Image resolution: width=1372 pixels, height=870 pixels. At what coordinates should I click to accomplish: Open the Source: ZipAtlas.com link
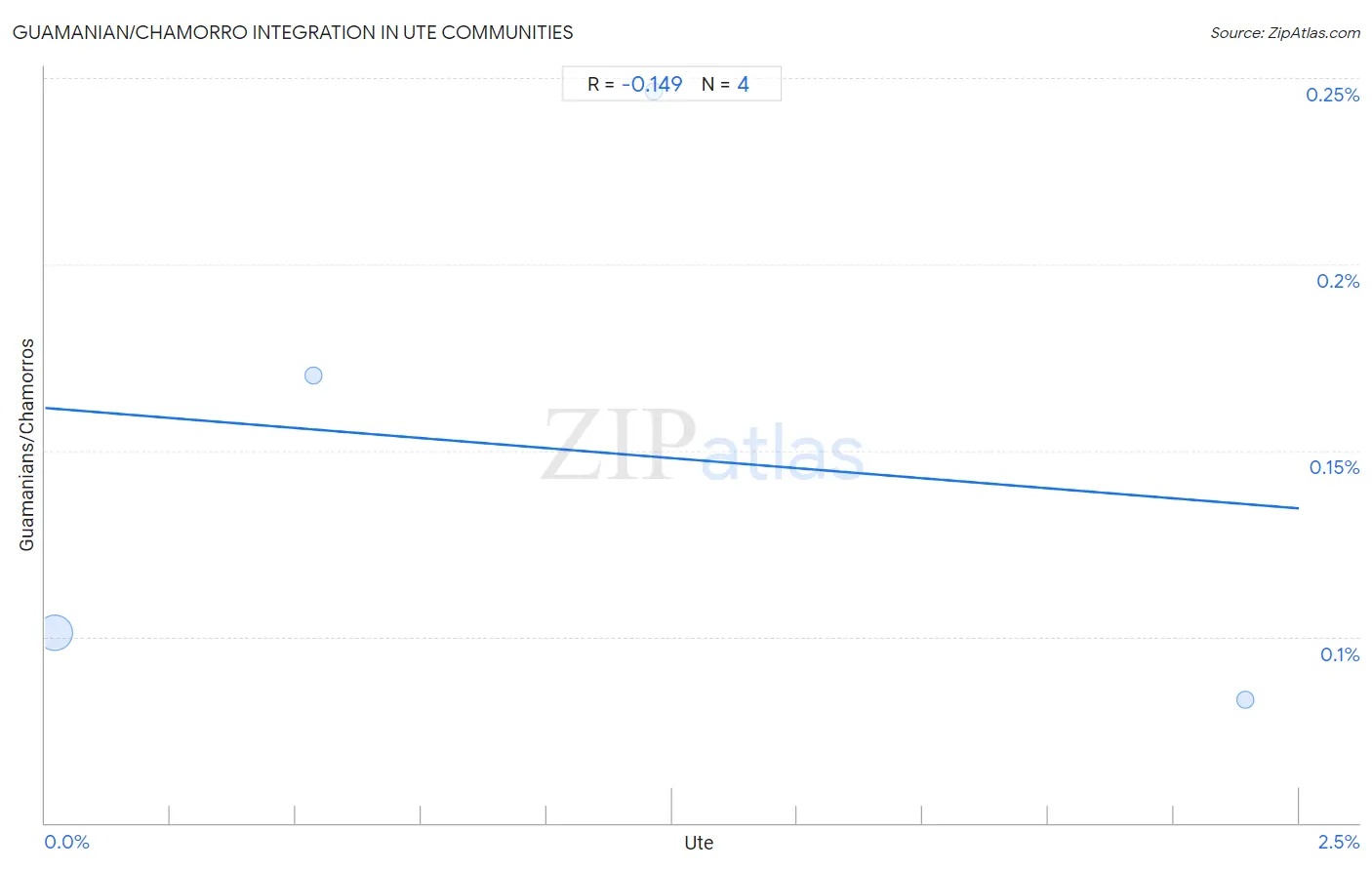(x=1285, y=33)
